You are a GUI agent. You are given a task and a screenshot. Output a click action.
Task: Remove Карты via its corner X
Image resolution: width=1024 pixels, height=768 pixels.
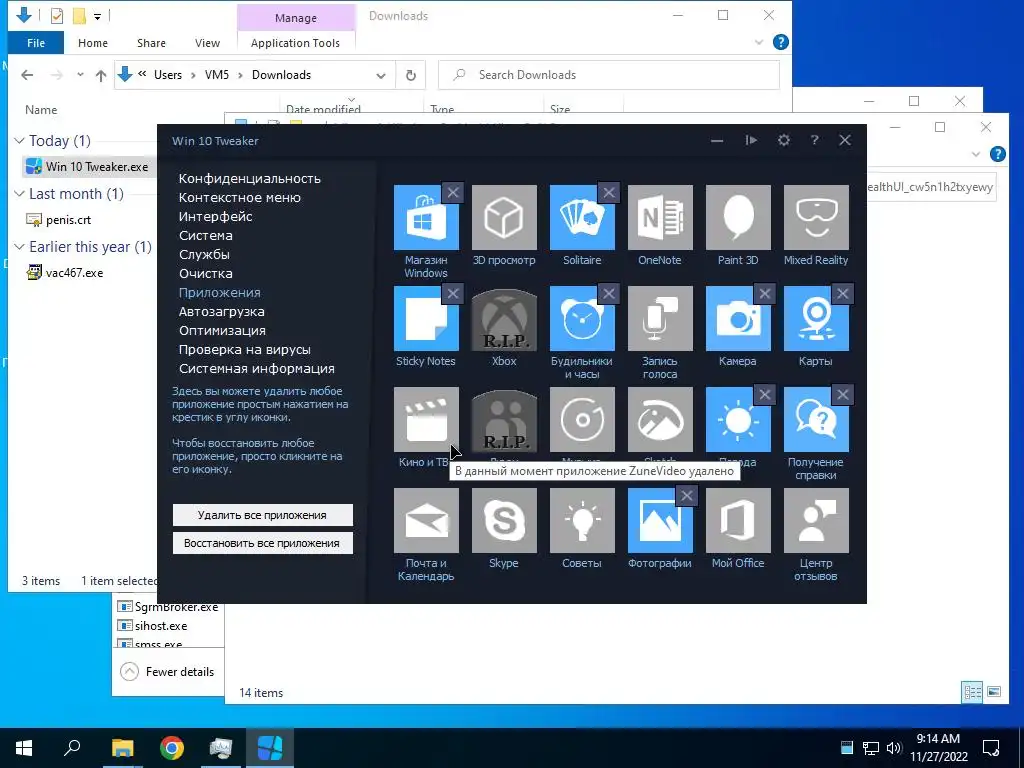(x=842, y=294)
